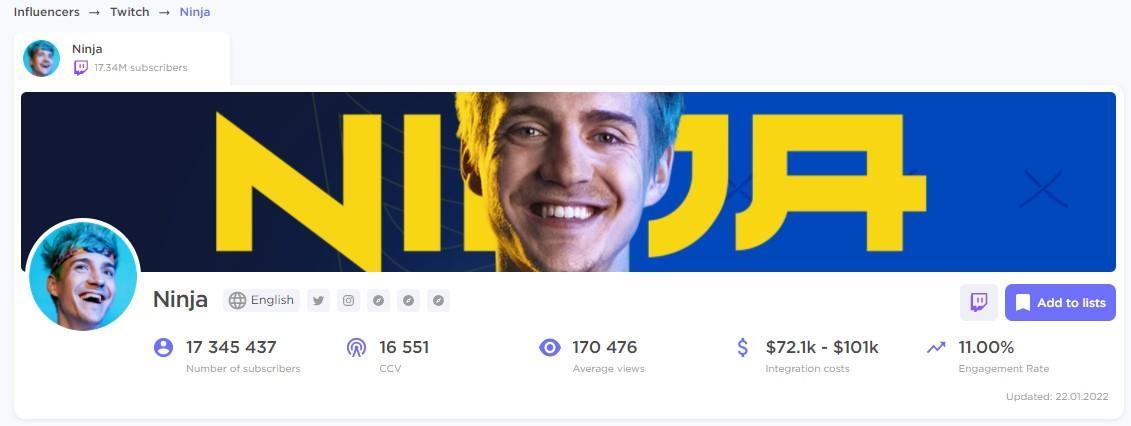Screen dimensions: 1131x426
Task: Click the dollar sign Integration costs icon
Action: pyautogui.click(x=743, y=347)
